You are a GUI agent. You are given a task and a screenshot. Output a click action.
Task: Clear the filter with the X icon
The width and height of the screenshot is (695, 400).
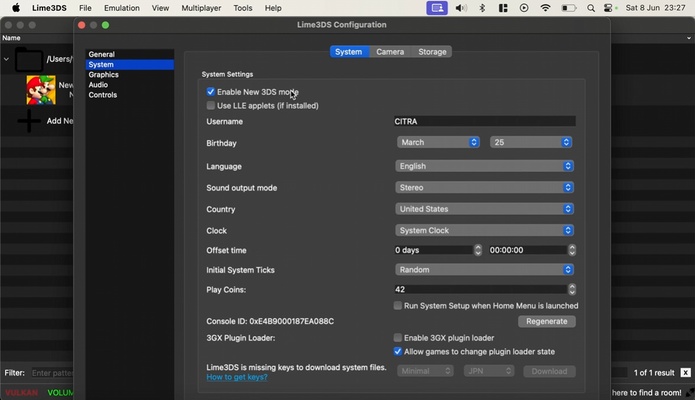tap(685, 373)
